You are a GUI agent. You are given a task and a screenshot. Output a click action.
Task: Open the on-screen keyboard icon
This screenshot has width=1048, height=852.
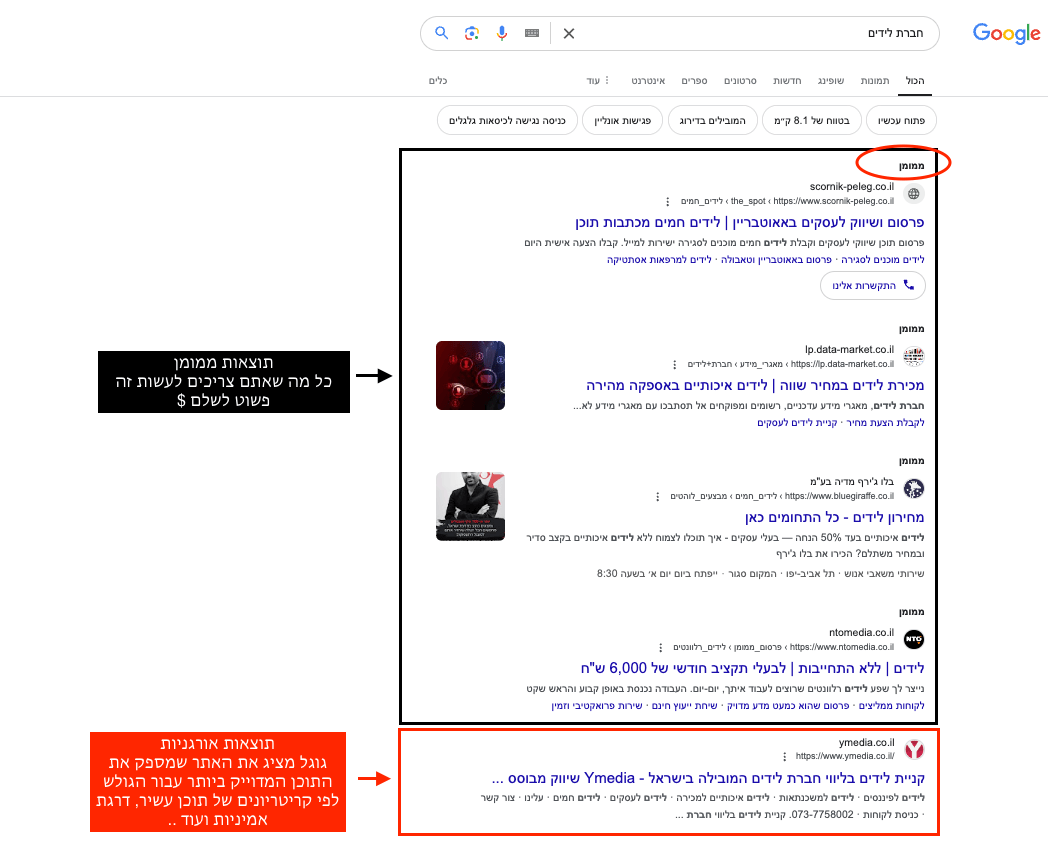(532, 33)
